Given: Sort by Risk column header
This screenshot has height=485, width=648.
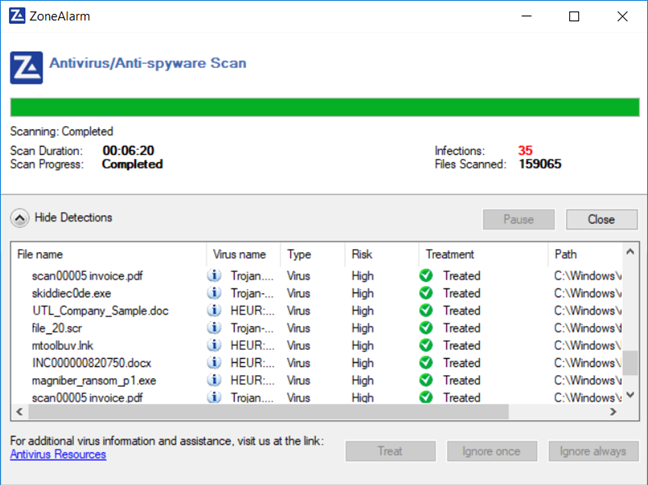Looking at the screenshot, I should (x=382, y=254).
